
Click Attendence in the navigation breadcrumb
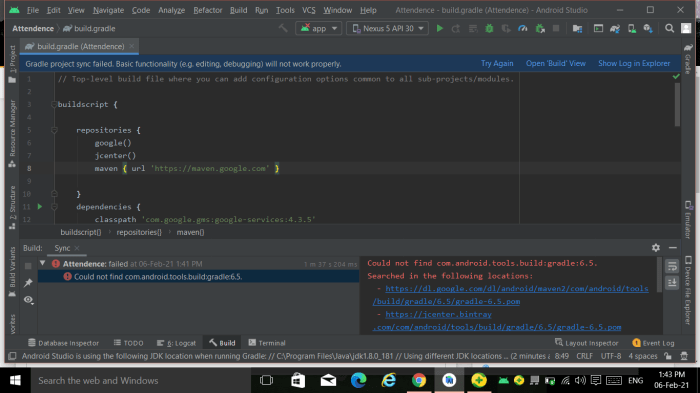point(33,29)
